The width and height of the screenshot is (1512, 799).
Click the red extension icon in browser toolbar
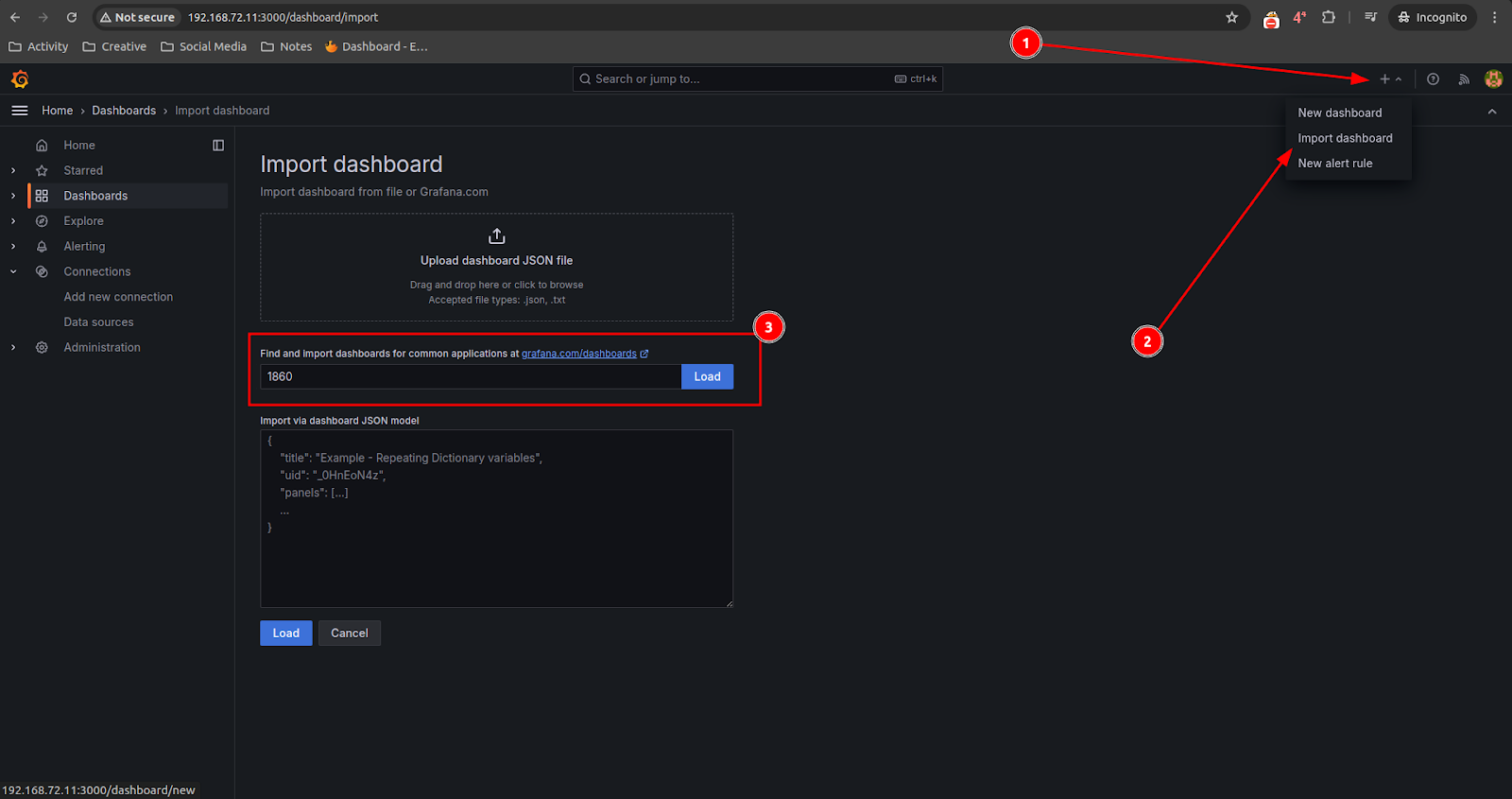[1271, 19]
